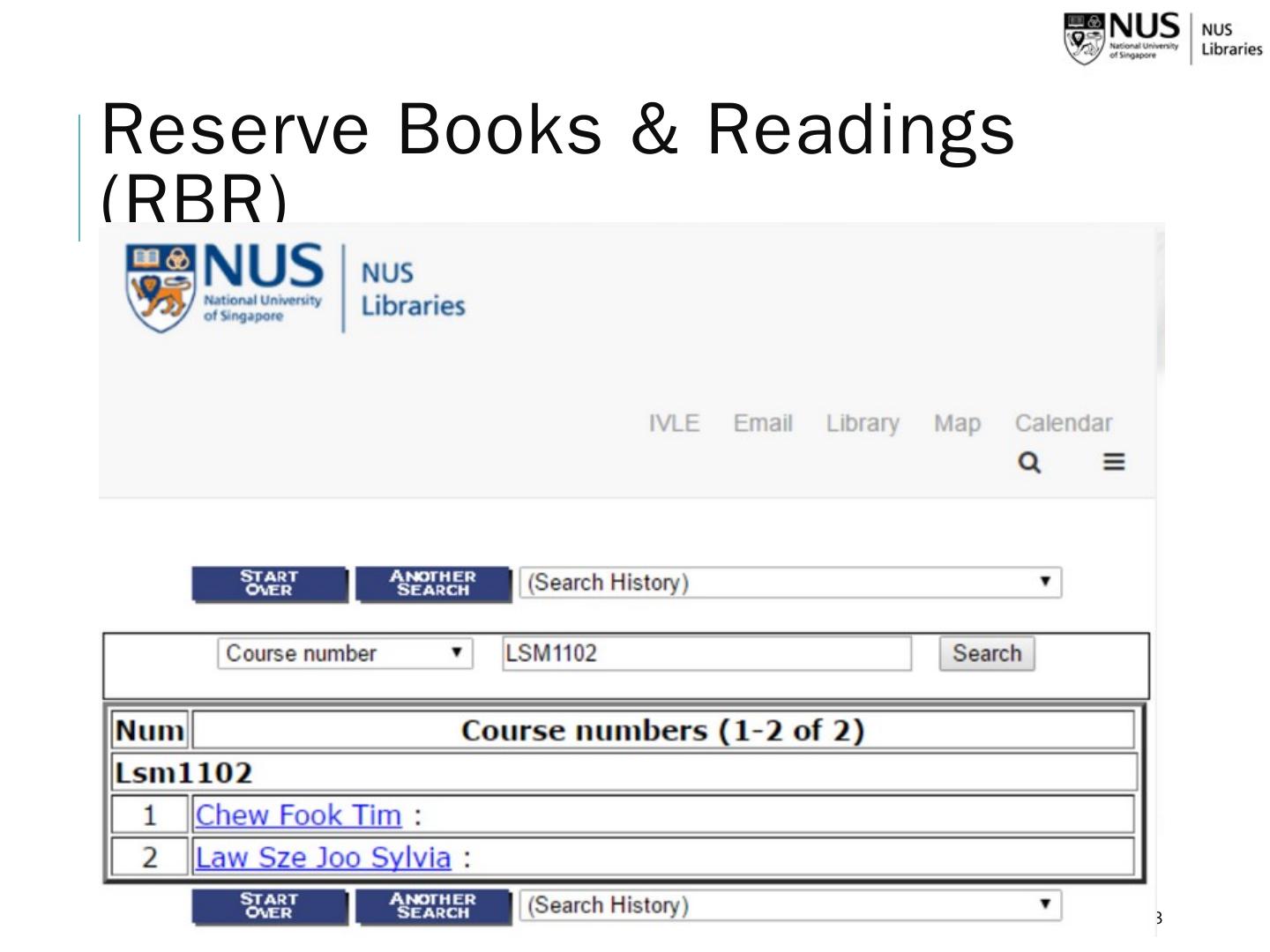Go to the Library navigation link
Screen dimensions: 1270x952
coord(863,424)
